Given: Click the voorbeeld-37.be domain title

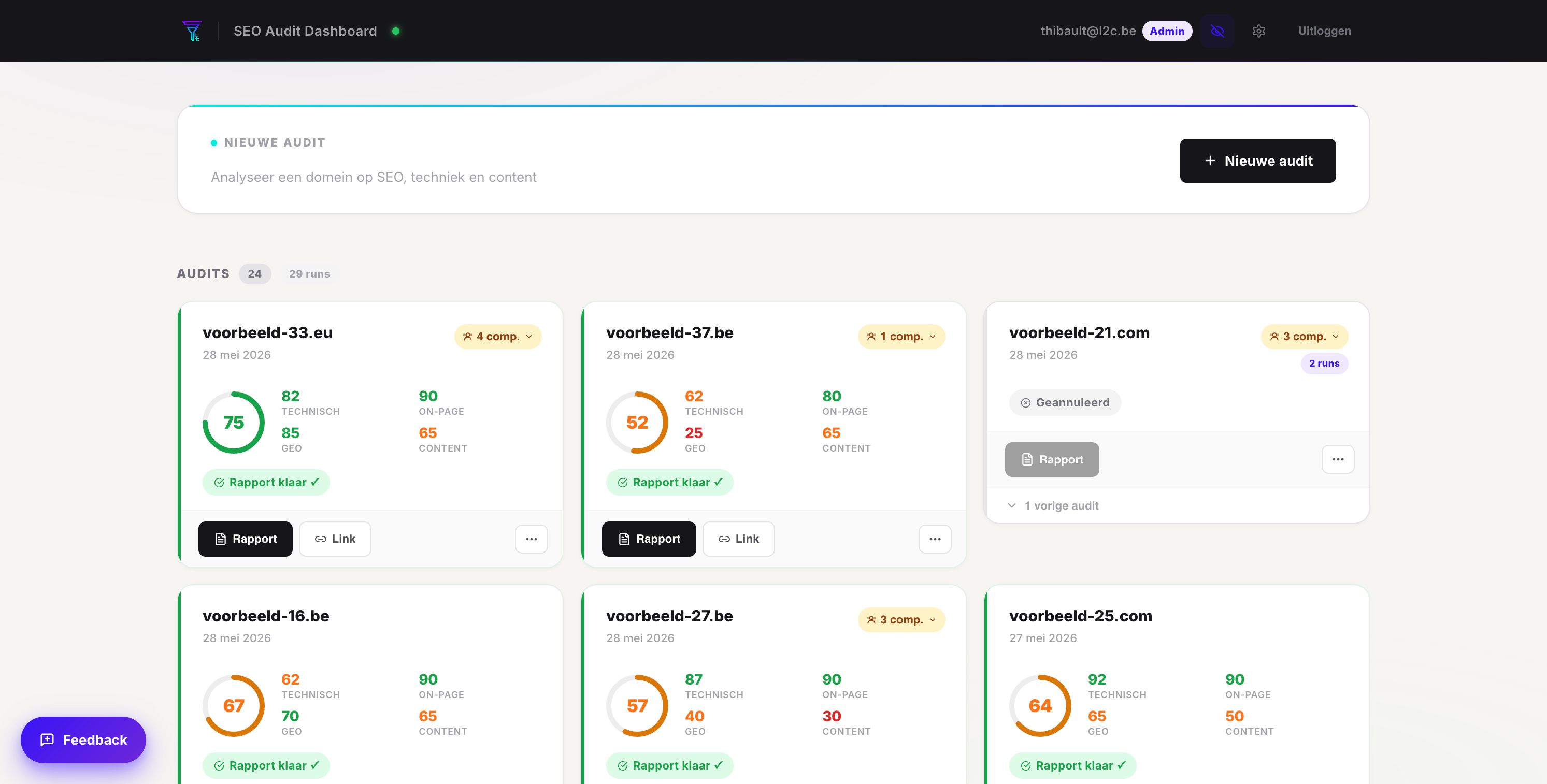Looking at the screenshot, I should click(669, 332).
